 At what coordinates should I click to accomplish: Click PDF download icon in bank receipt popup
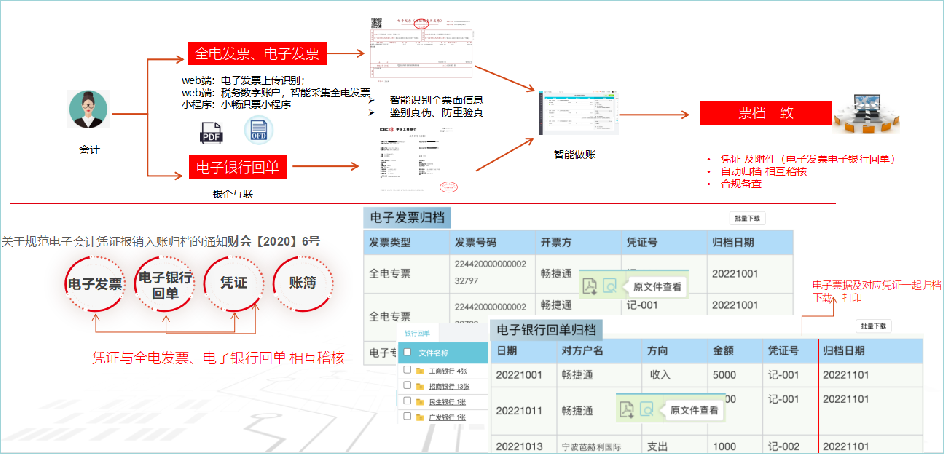[627, 410]
